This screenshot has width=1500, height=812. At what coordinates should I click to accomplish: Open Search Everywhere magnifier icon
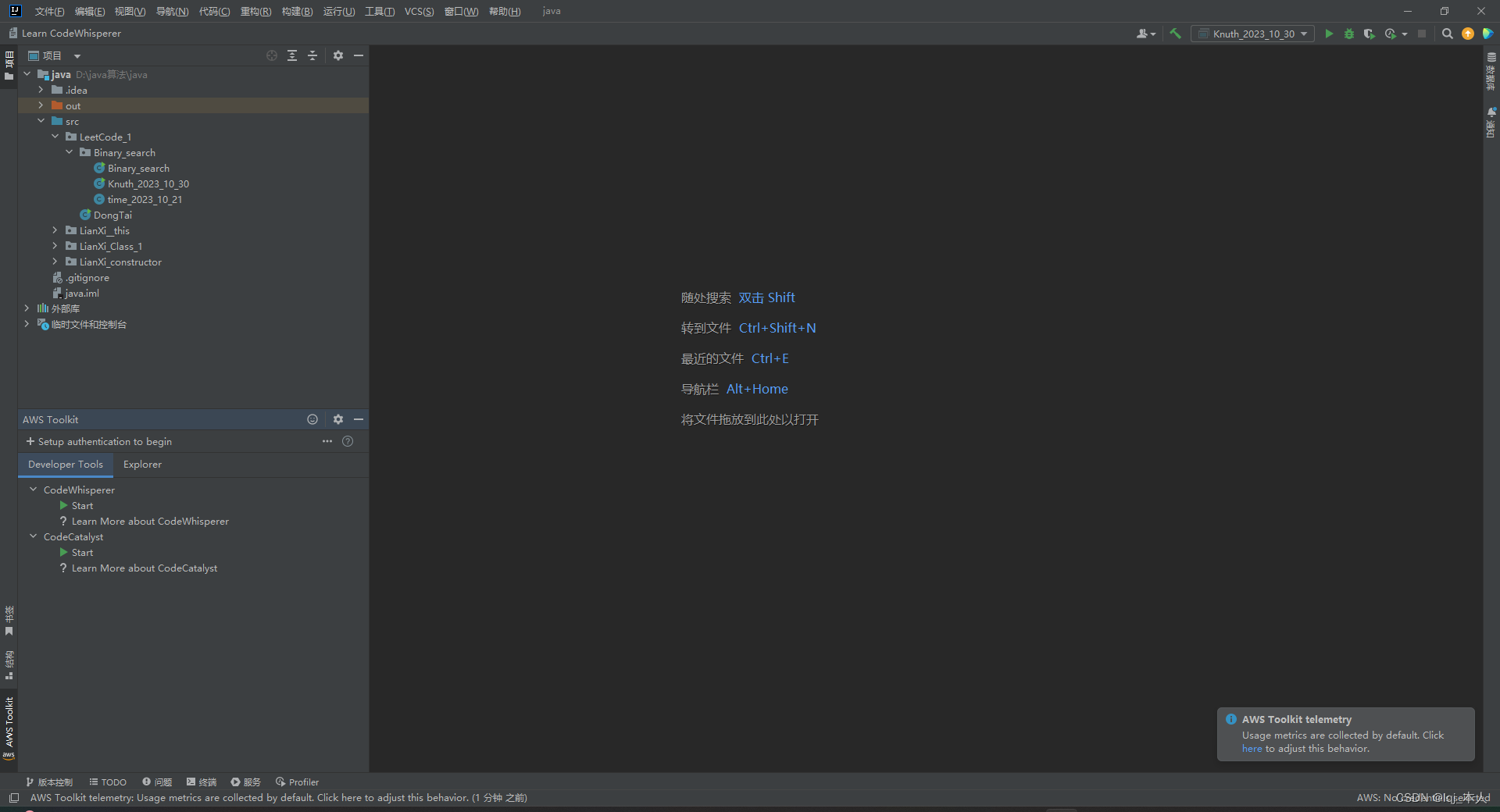point(1448,34)
